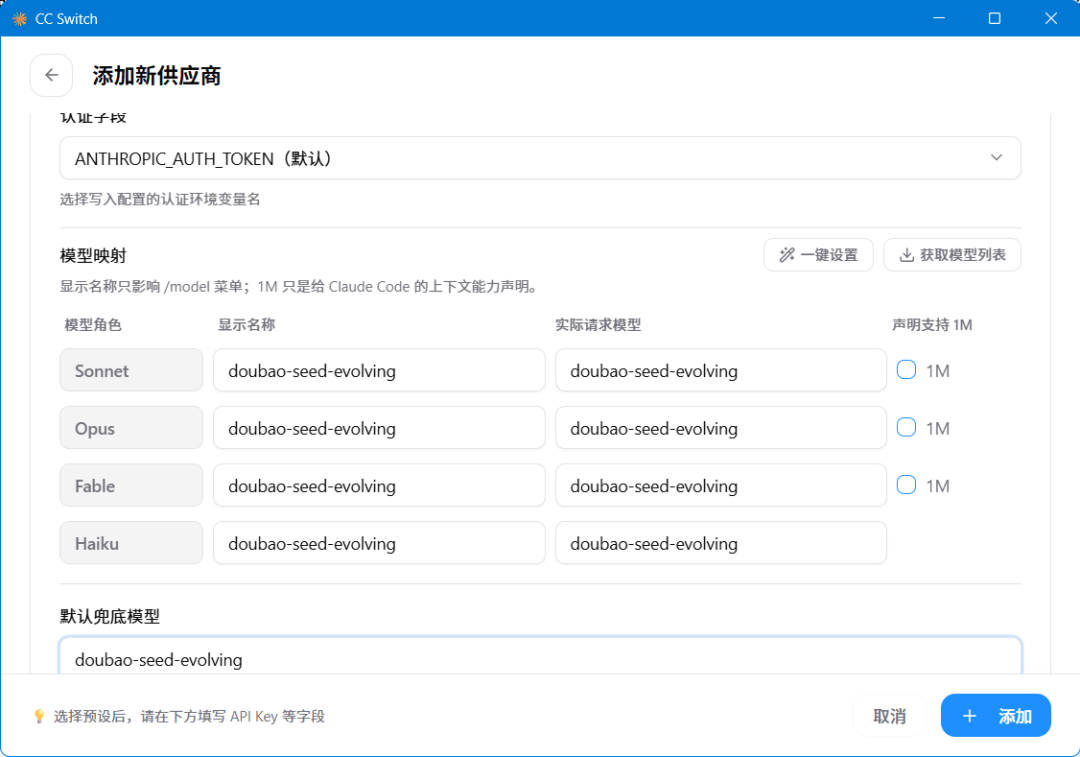The height and width of the screenshot is (757, 1080).
Task: Click the Haiku actual request model field
Action: pos(720,543)
